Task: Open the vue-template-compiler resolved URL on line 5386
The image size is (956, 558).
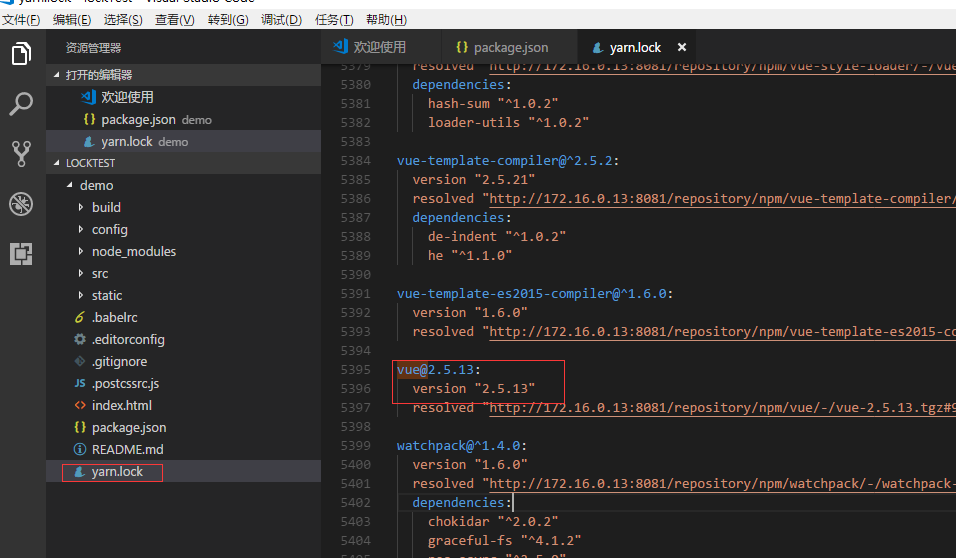Action: click(722, 199)
